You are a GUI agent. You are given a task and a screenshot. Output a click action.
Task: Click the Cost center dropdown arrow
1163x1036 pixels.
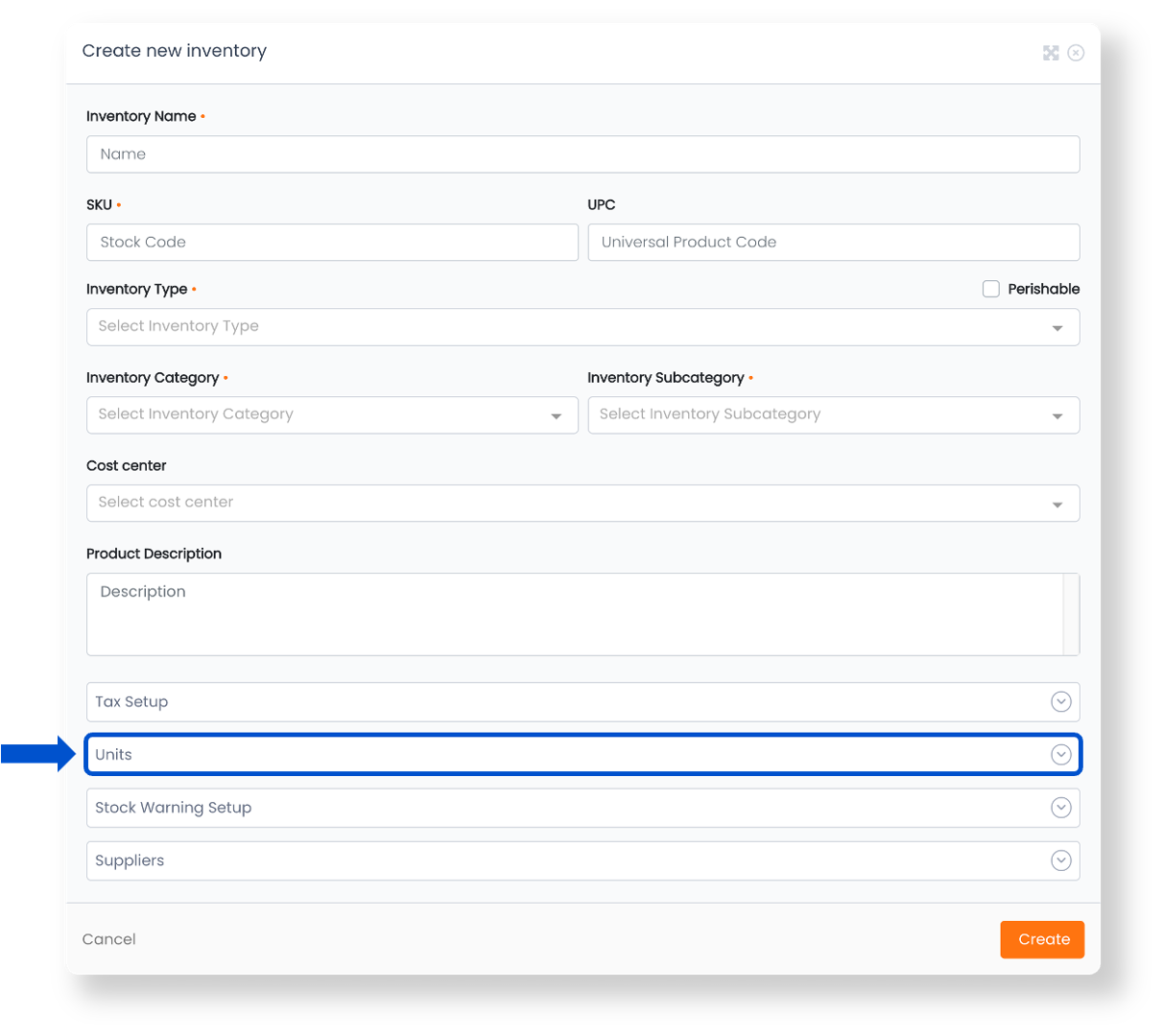click(1058, 503)
